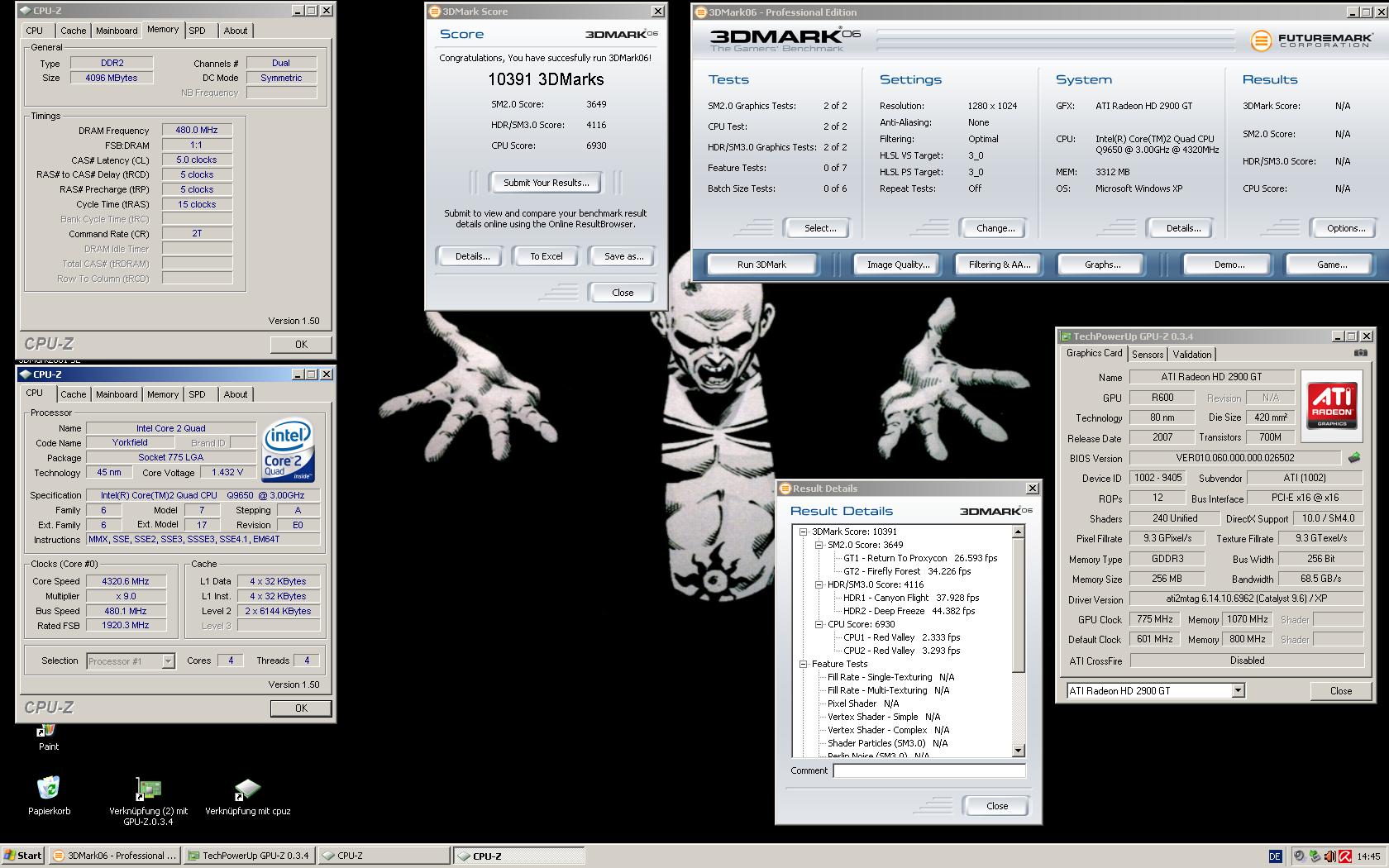Viewport: 1389px width, 868px height.
Task: Click the Save as... button
Action: (x=623, y=256)
